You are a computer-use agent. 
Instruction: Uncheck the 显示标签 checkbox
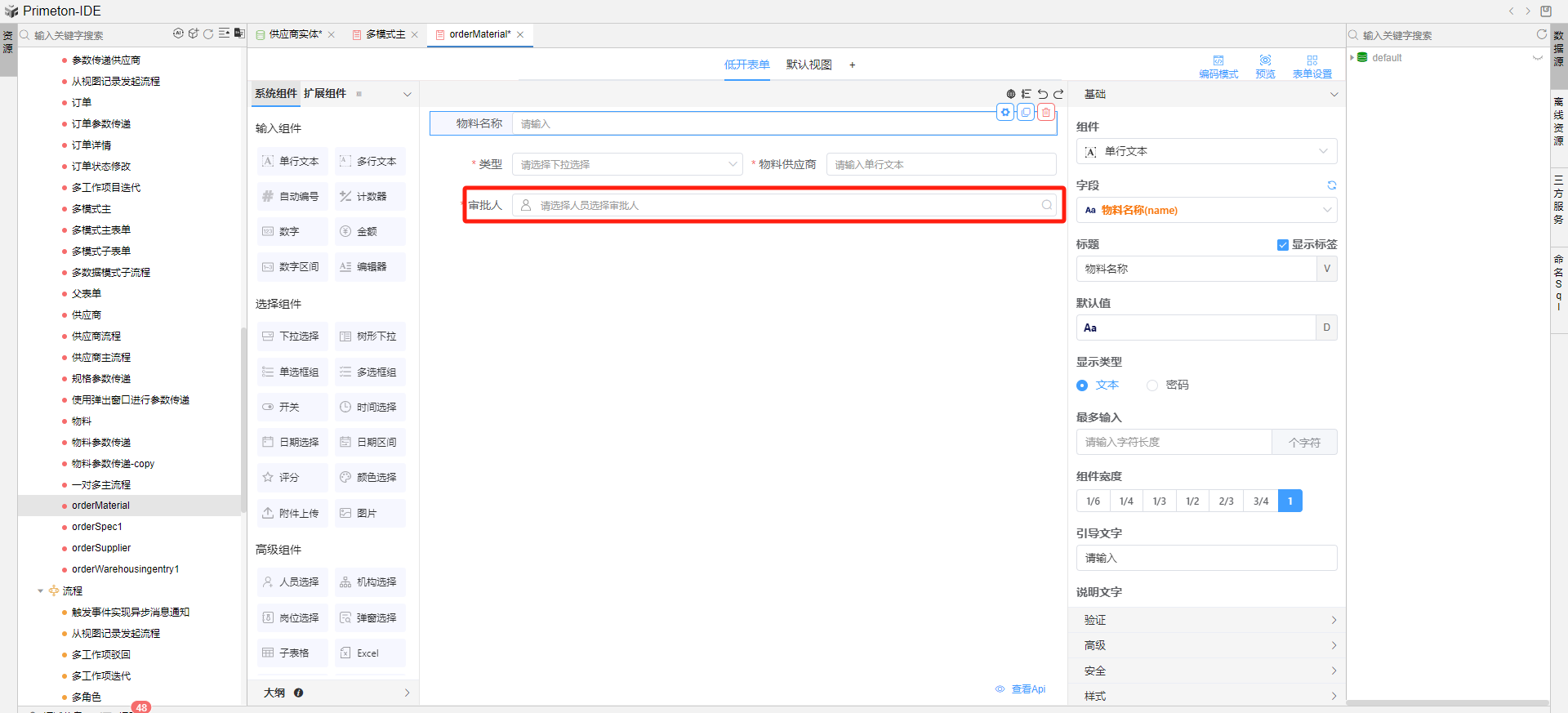click(1282, 245)
